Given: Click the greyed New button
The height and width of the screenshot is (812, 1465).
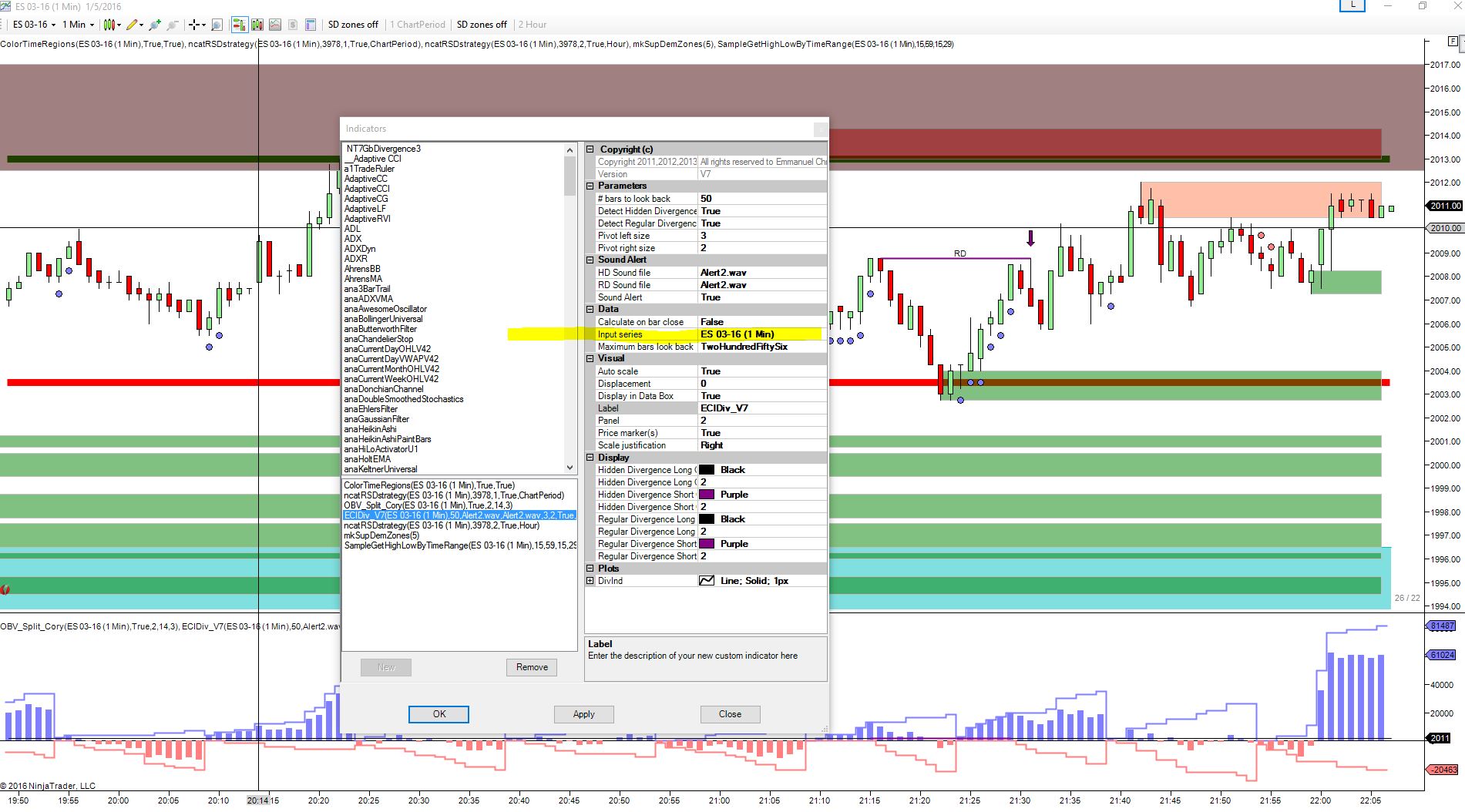Looking at the screenshot, I should click(x=386, y=667).
